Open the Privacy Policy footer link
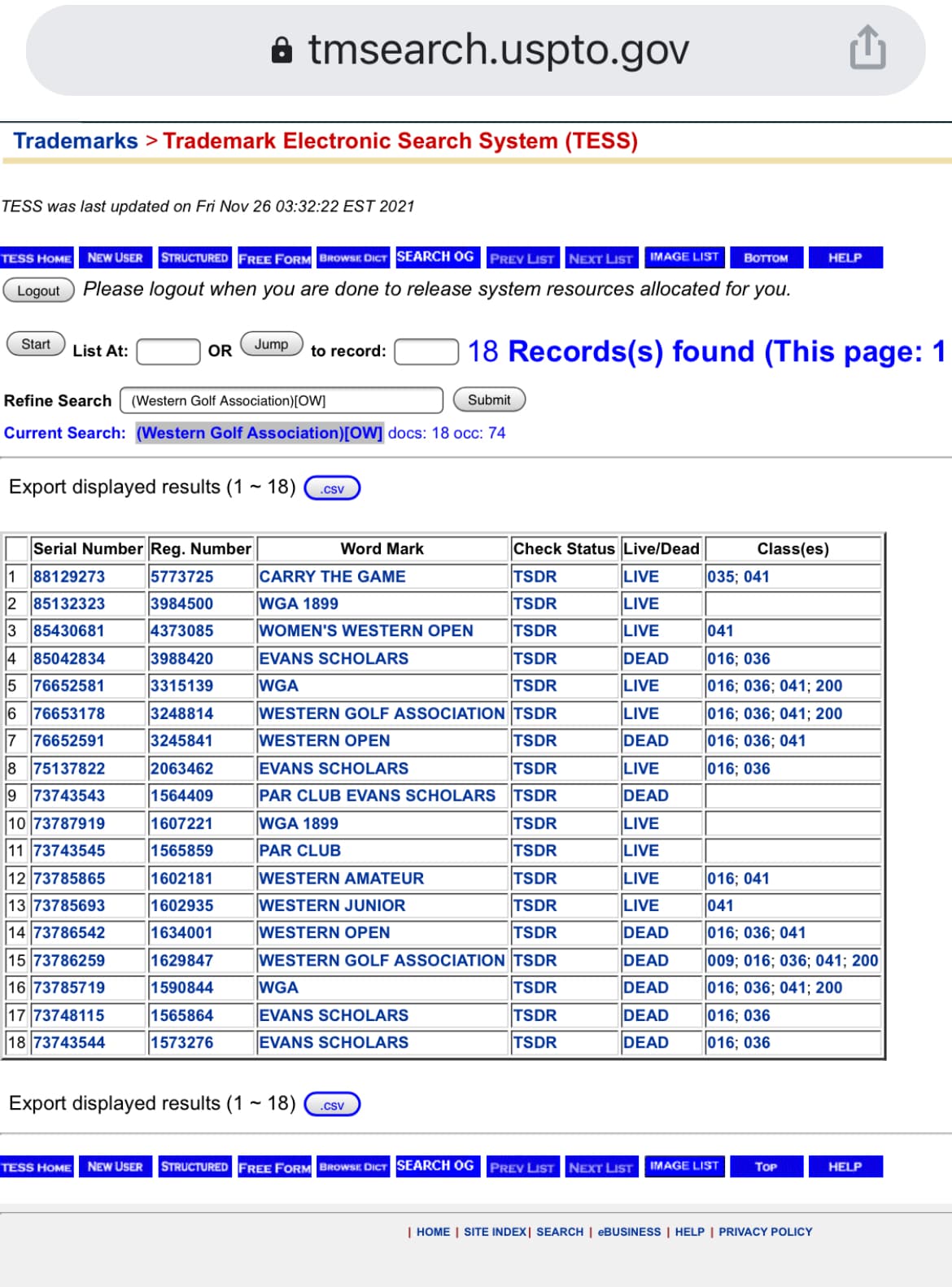 (765, 1232)
